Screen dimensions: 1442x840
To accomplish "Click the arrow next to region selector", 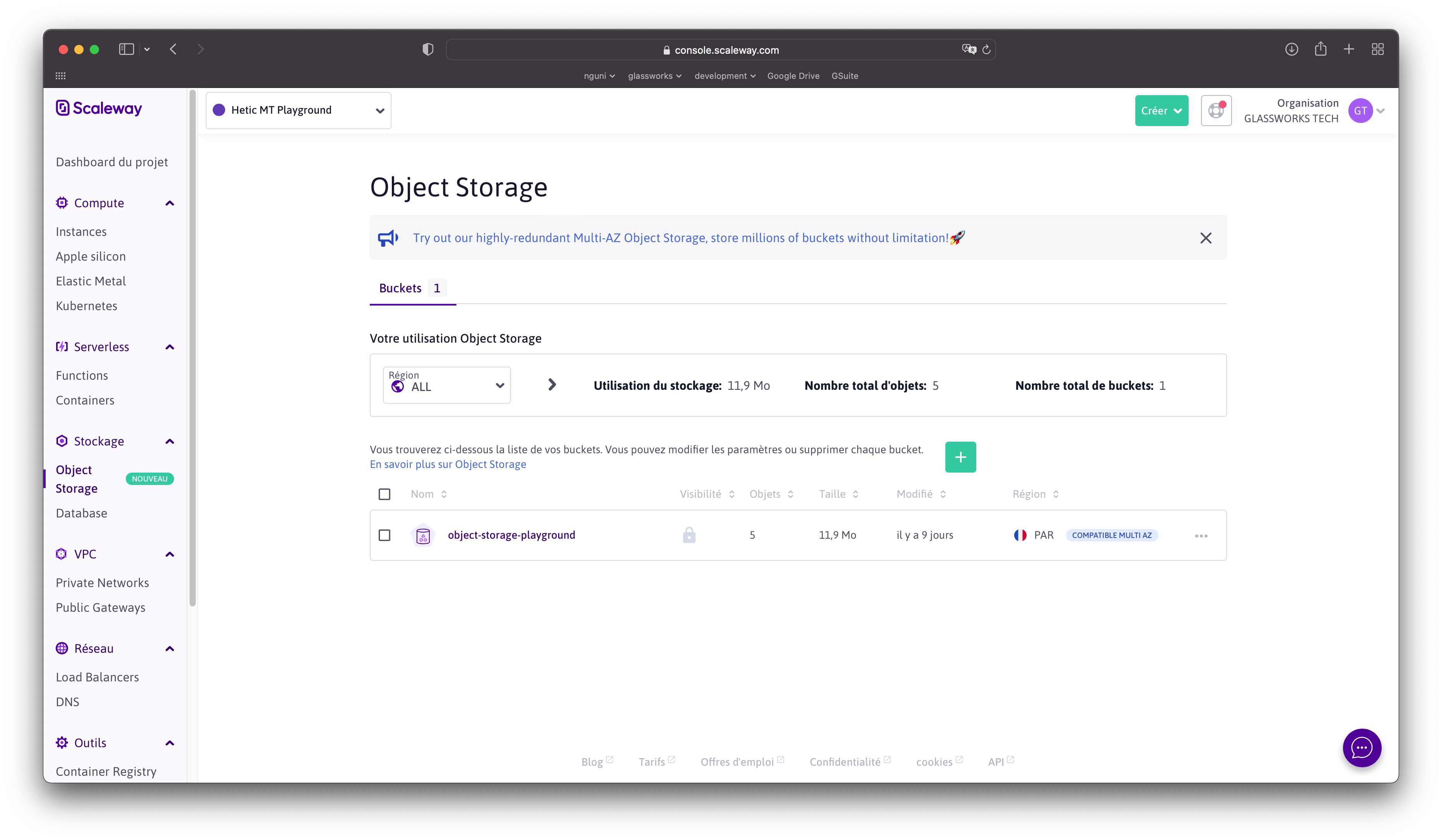I will click(552, 384).
